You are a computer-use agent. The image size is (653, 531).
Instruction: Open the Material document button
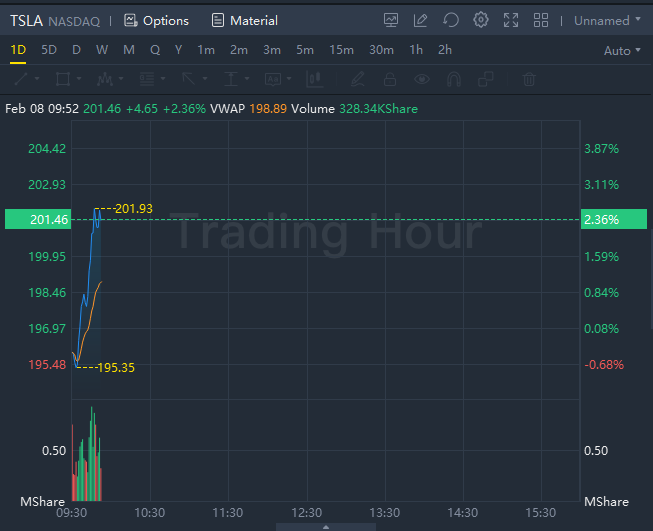pyautogui.click(x=244, y=20)
